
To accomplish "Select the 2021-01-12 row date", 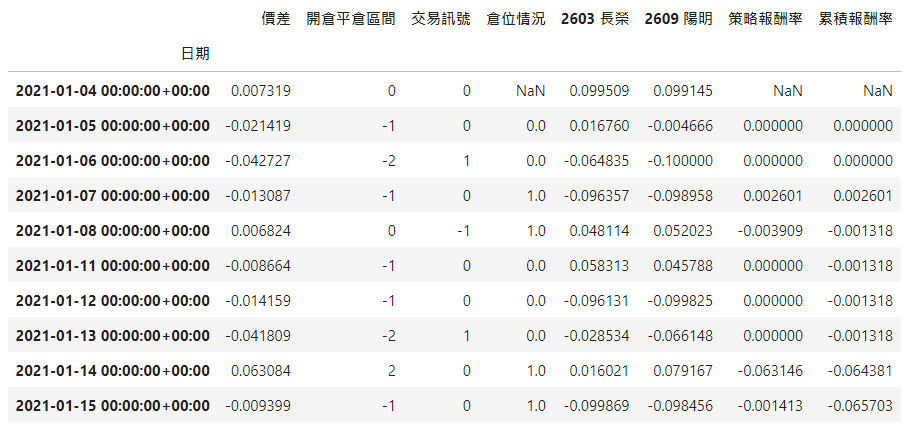I will pyautogui.click(x=113, y=301).
